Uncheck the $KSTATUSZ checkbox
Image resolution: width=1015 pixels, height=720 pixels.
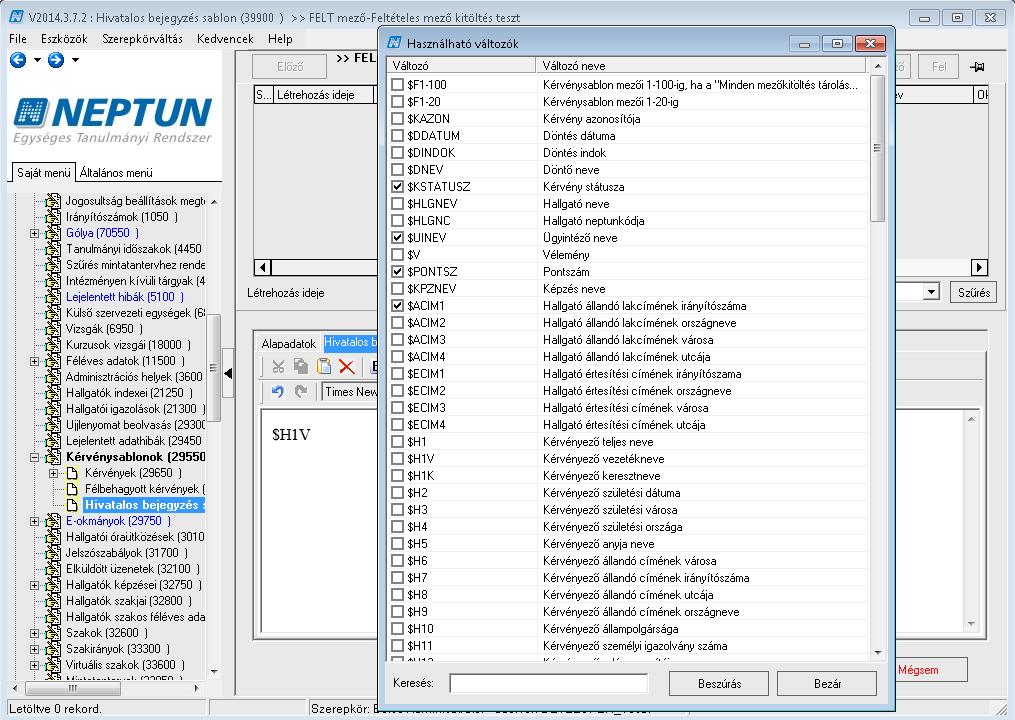[x=397, y=186]
